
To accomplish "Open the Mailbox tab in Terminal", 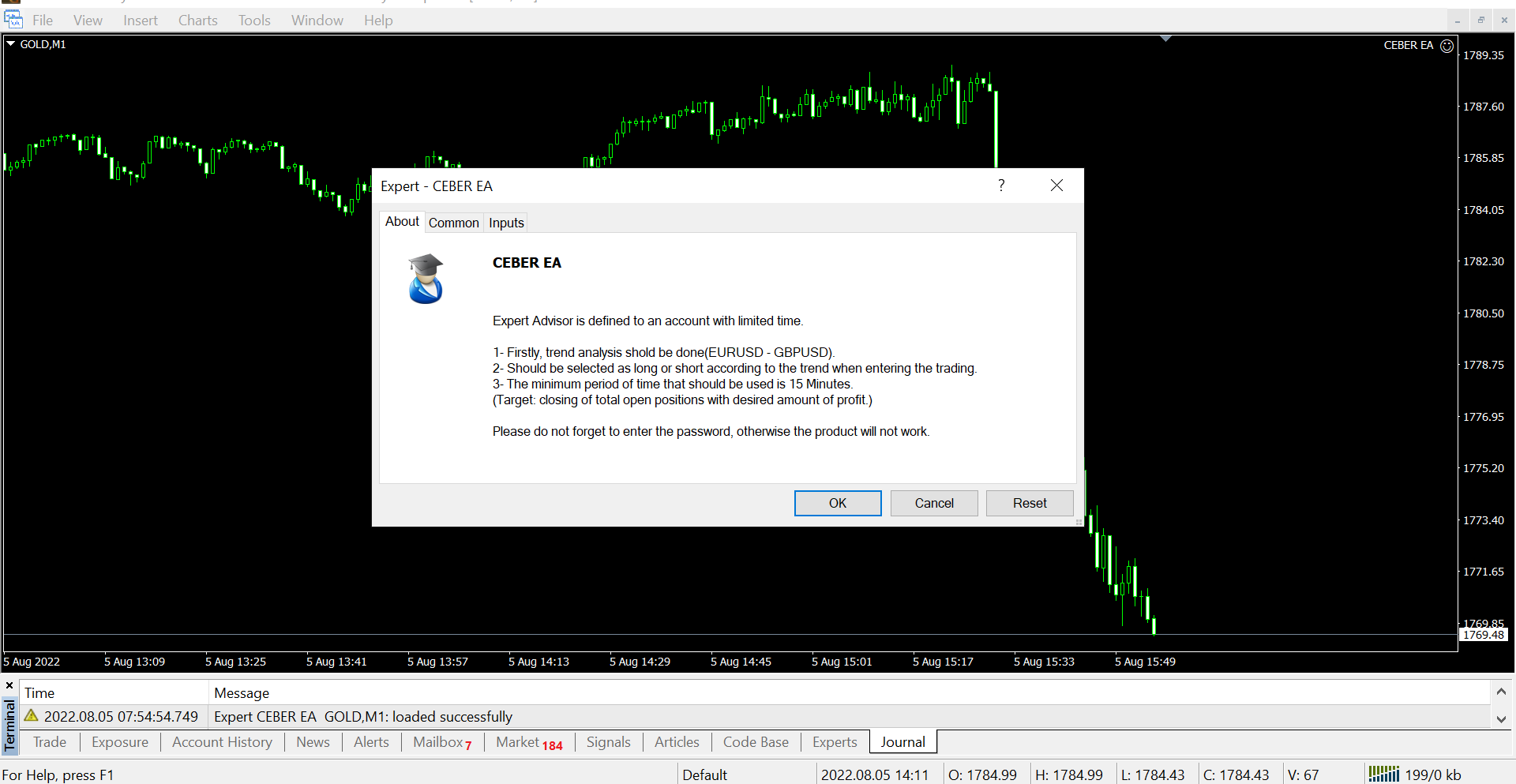I will [x=442, y=742].
